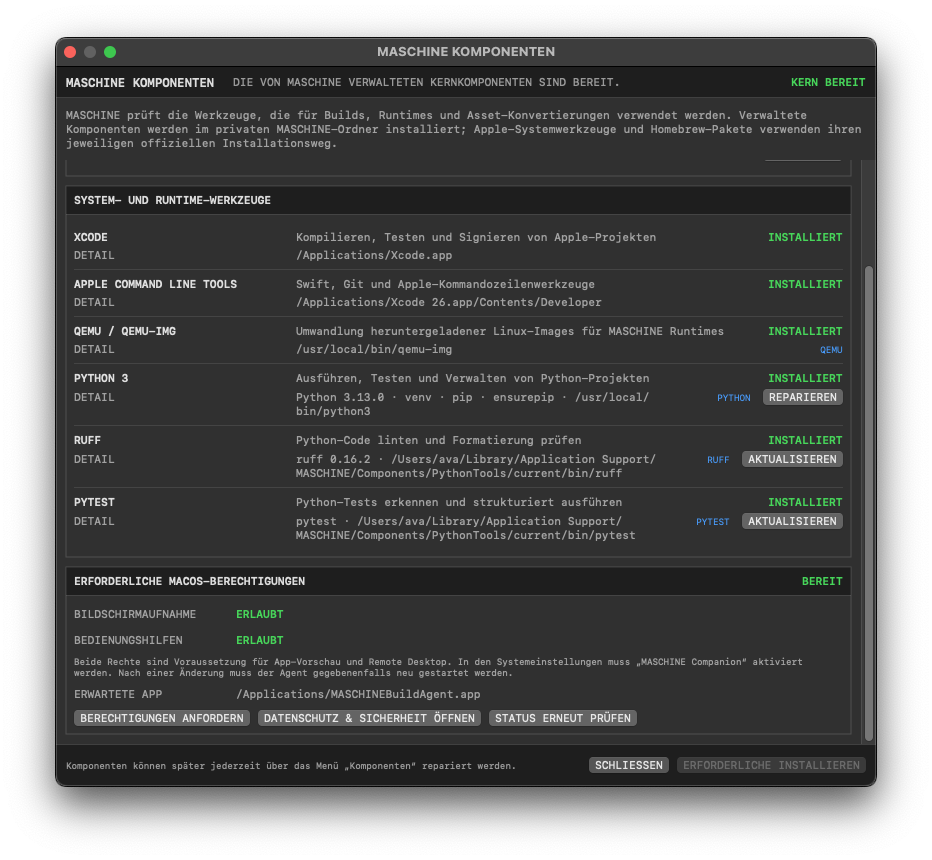
Task: Select the RUFF row title
Action: click(x=87, y=440)
